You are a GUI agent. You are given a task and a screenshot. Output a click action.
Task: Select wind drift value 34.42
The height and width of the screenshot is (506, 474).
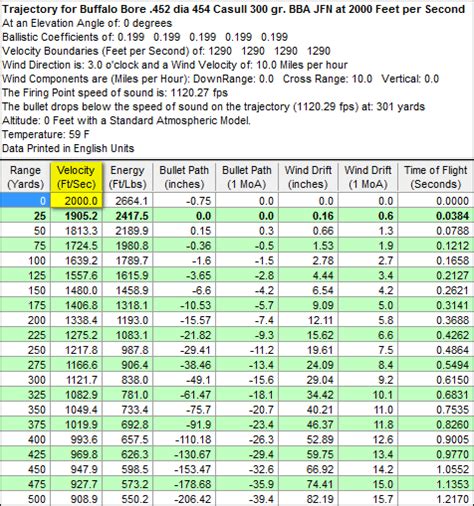click(x=308, y=395)
